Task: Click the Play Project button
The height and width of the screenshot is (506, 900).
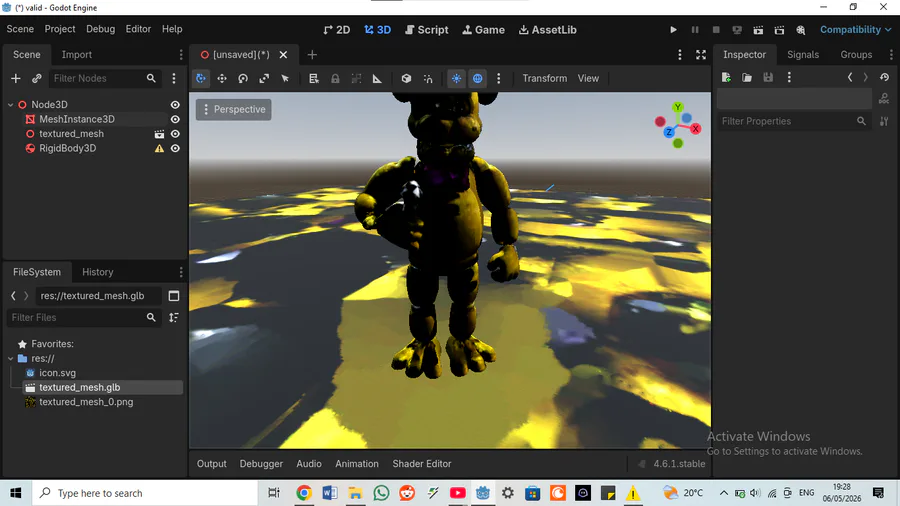Action: 673,30
